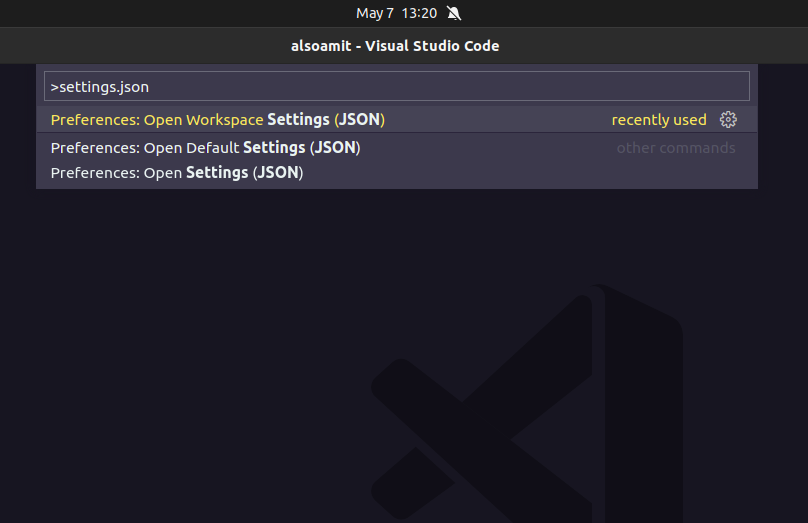
Task: Open the May 7 13:20 clock menu
Action: [x=396, y=13]
